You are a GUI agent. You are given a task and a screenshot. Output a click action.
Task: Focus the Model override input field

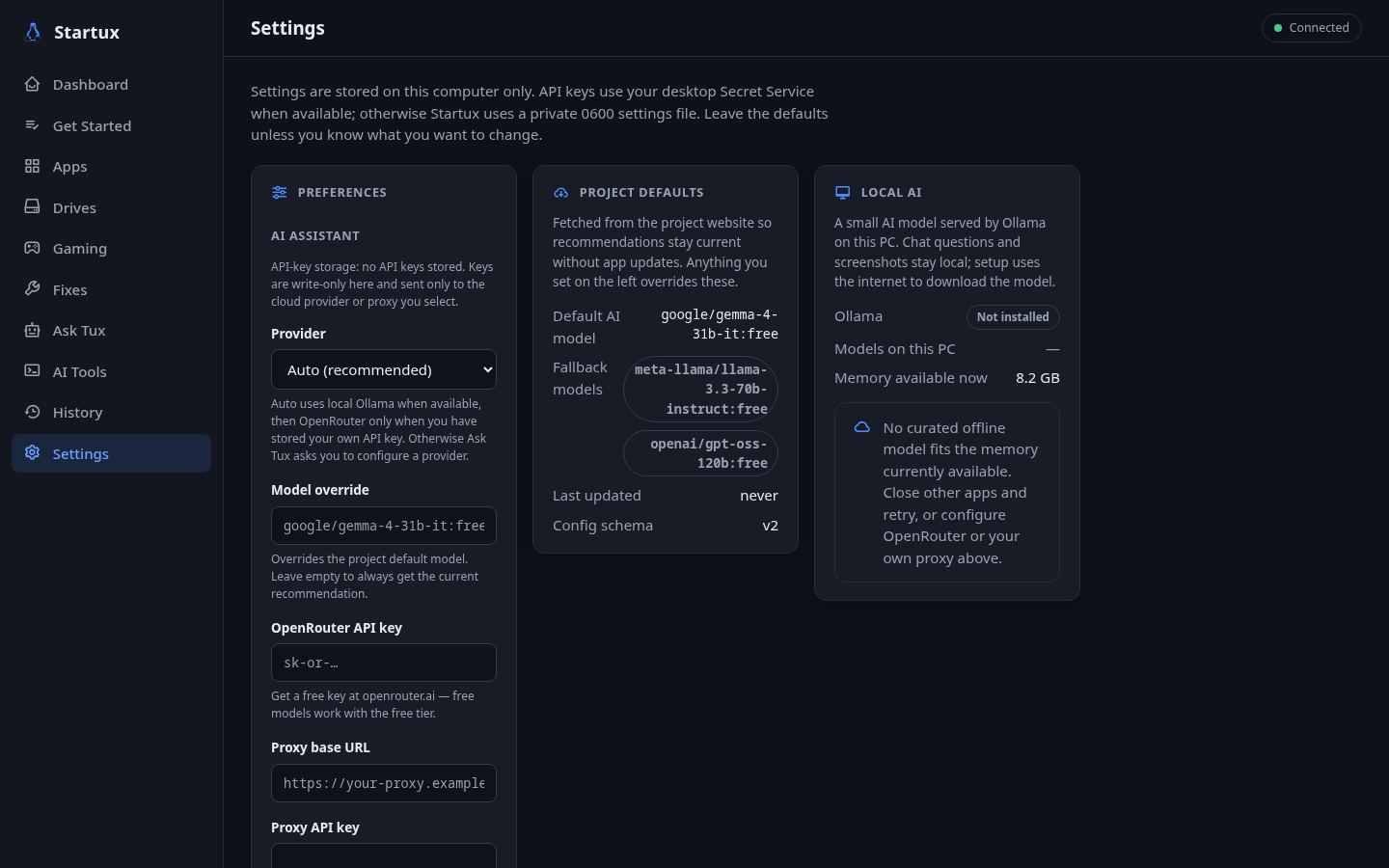click(x=384, y=526)
